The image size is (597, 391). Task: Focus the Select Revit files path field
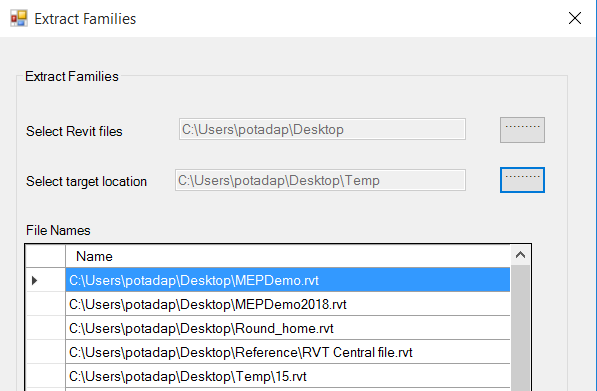pos(322,129)
